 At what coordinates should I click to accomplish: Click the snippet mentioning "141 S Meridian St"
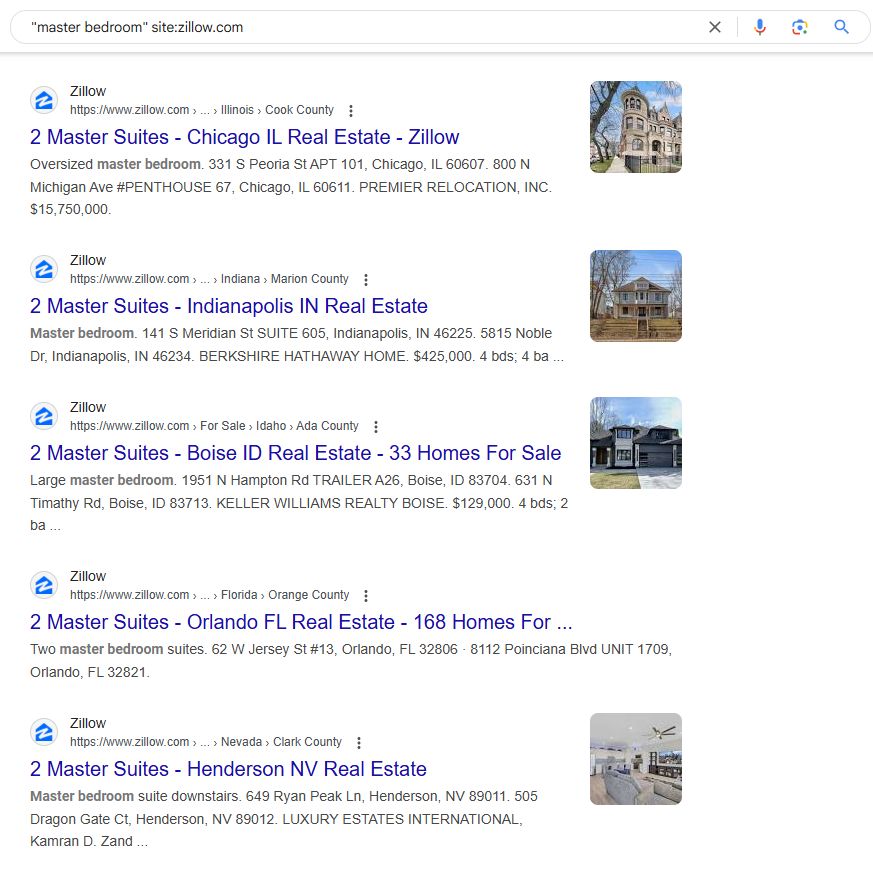pyautogui.click(x=297, y=345)
